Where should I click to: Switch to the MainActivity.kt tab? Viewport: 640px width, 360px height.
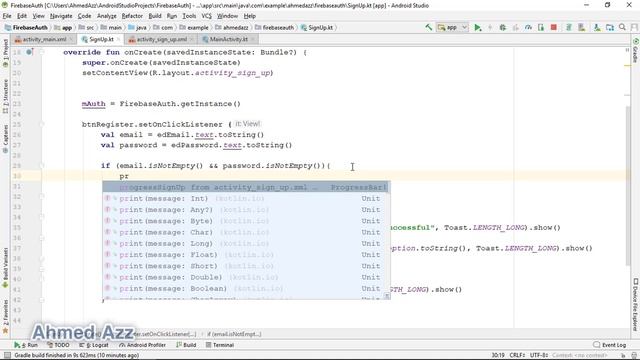(x=228, y=39)
